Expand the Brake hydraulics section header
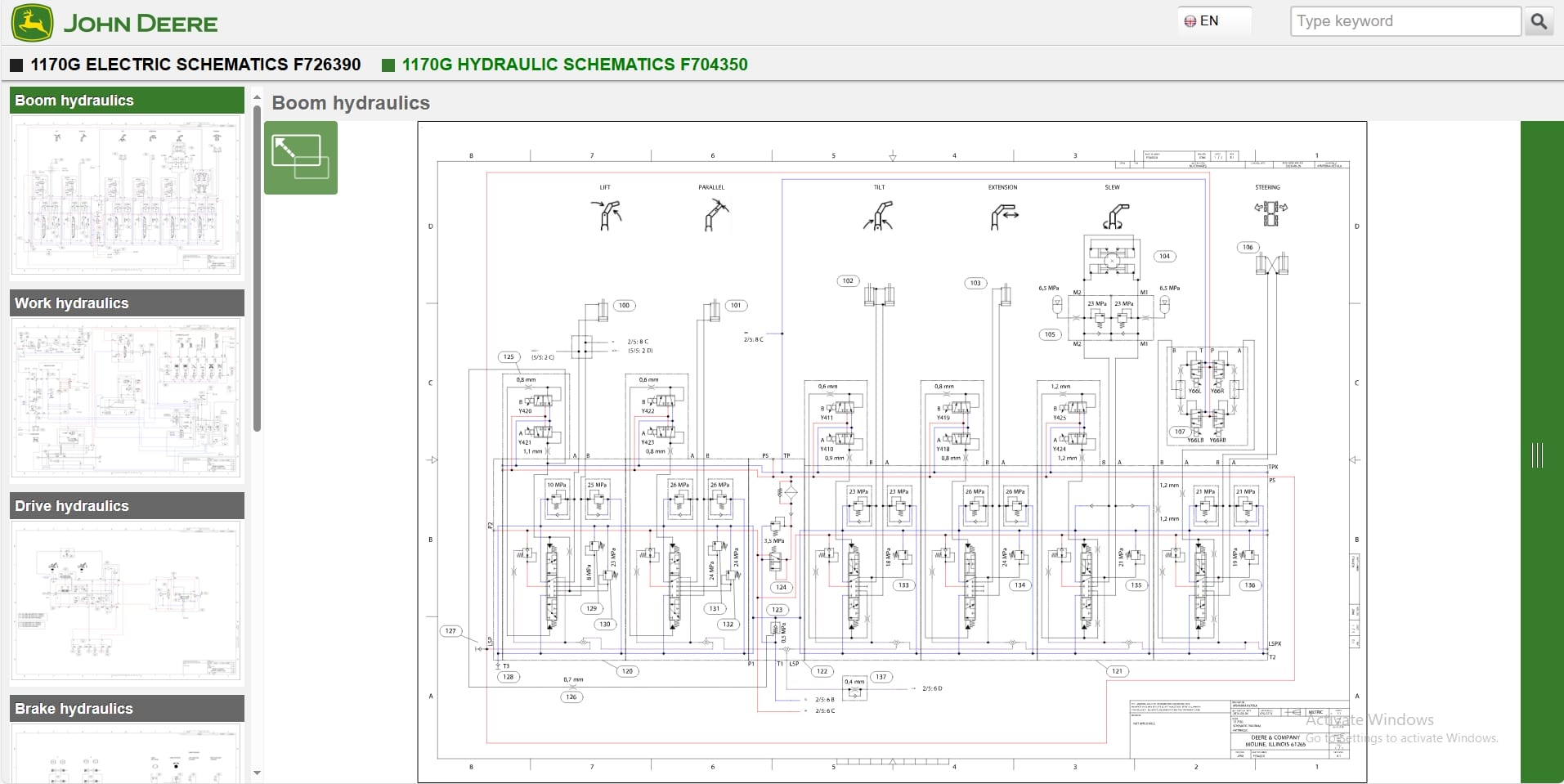1564x784 pixels. [x=125, y=708]
